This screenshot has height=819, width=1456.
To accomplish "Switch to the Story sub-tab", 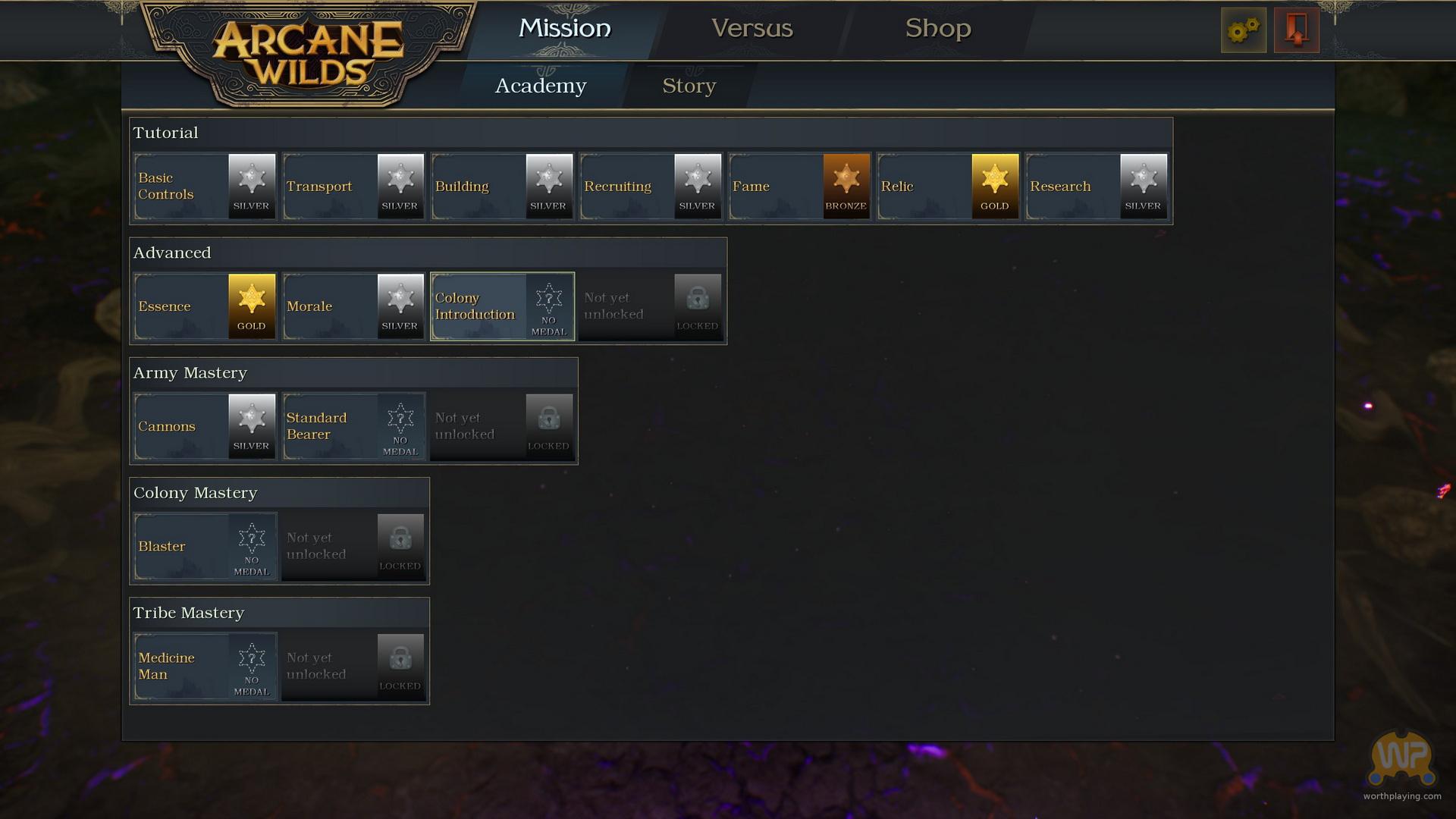I will pos(689,86).
